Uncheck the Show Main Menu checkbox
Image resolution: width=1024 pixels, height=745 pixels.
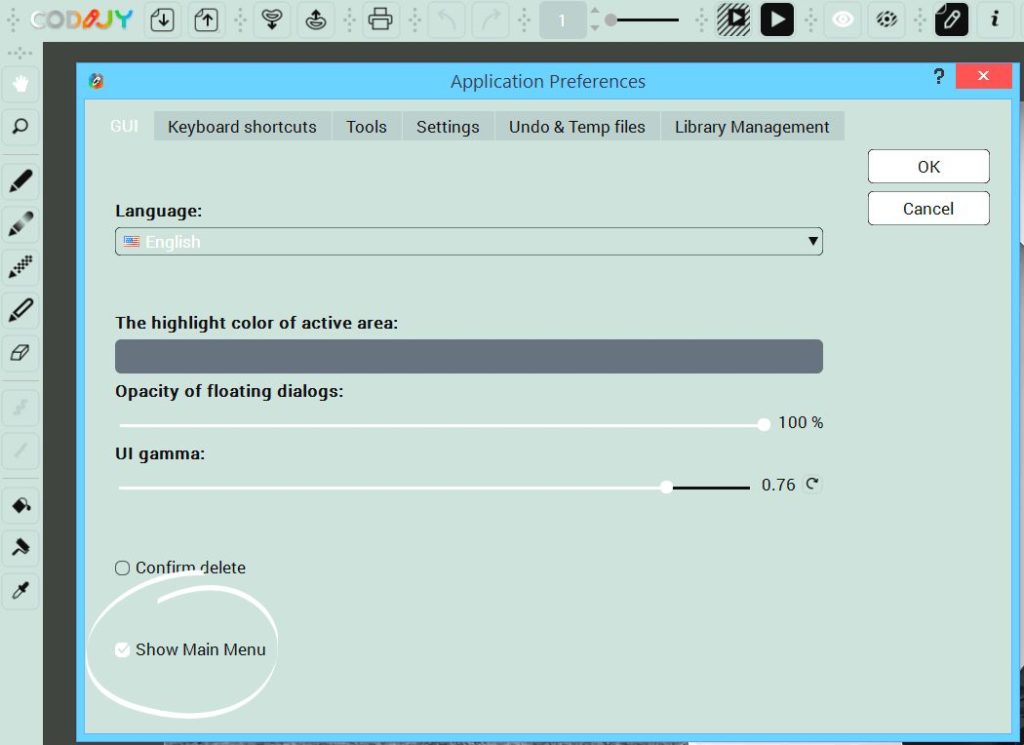(122, 649)
